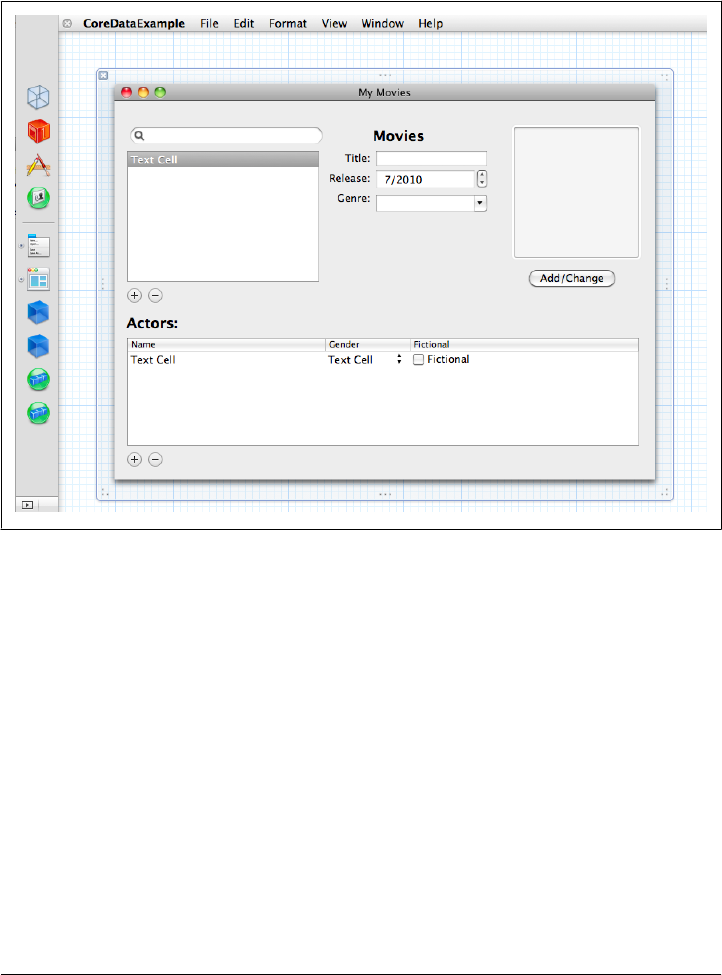Expand the disclosure dot beside the Window icon

21,280
